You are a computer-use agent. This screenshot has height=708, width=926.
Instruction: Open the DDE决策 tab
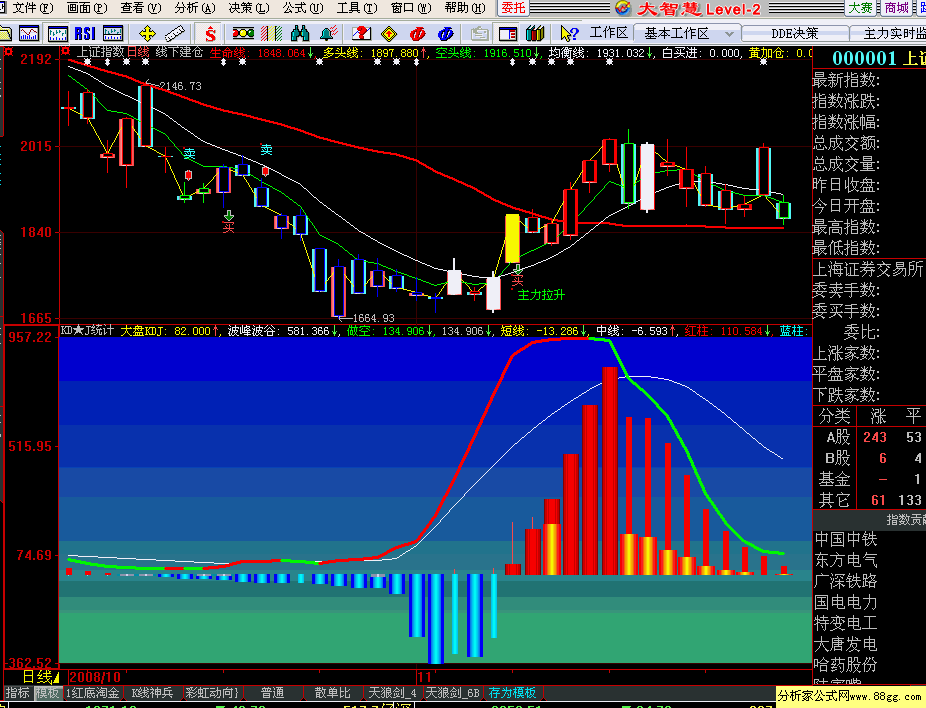click(794, 34)
